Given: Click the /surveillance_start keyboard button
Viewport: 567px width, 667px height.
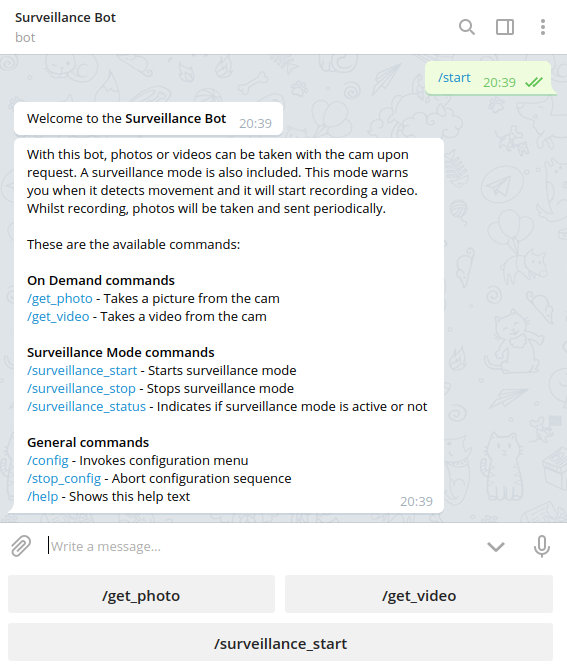Looking at the screenshot, I should coord(280,642).
